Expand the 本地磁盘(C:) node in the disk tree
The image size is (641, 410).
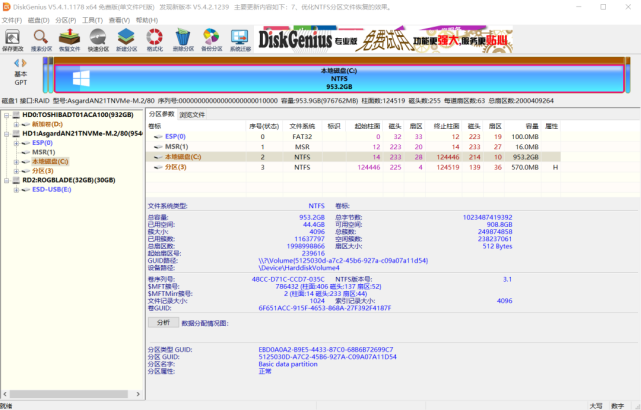click(x=16, y=162)
